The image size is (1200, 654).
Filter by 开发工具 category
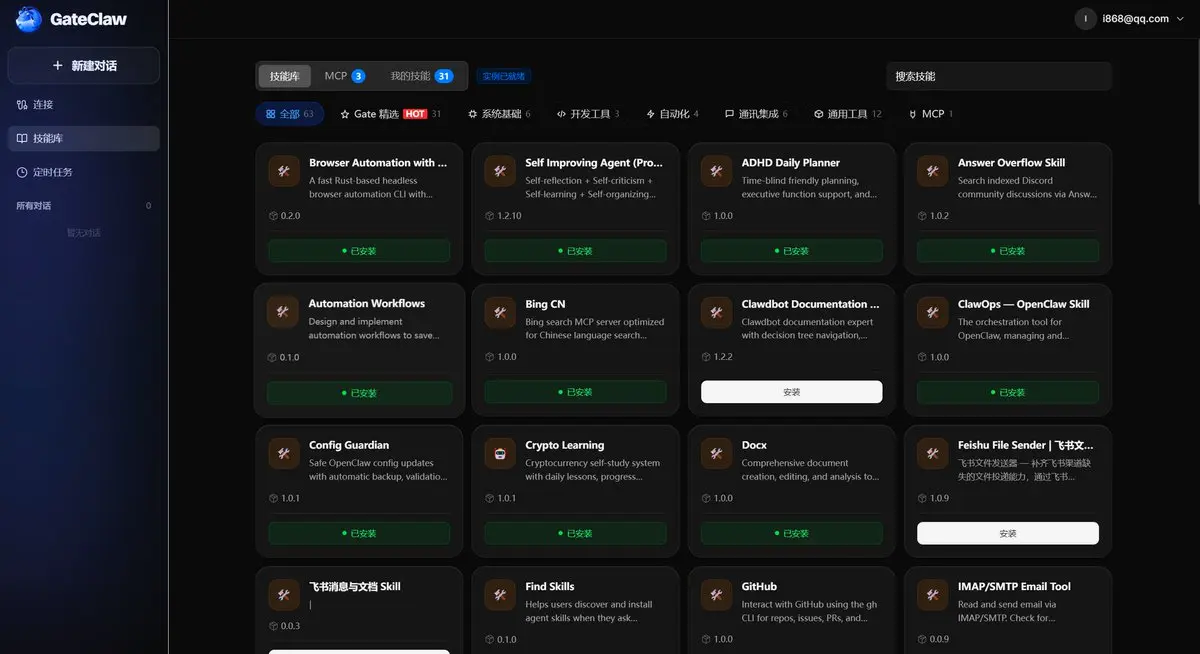(x=588, y=114)
